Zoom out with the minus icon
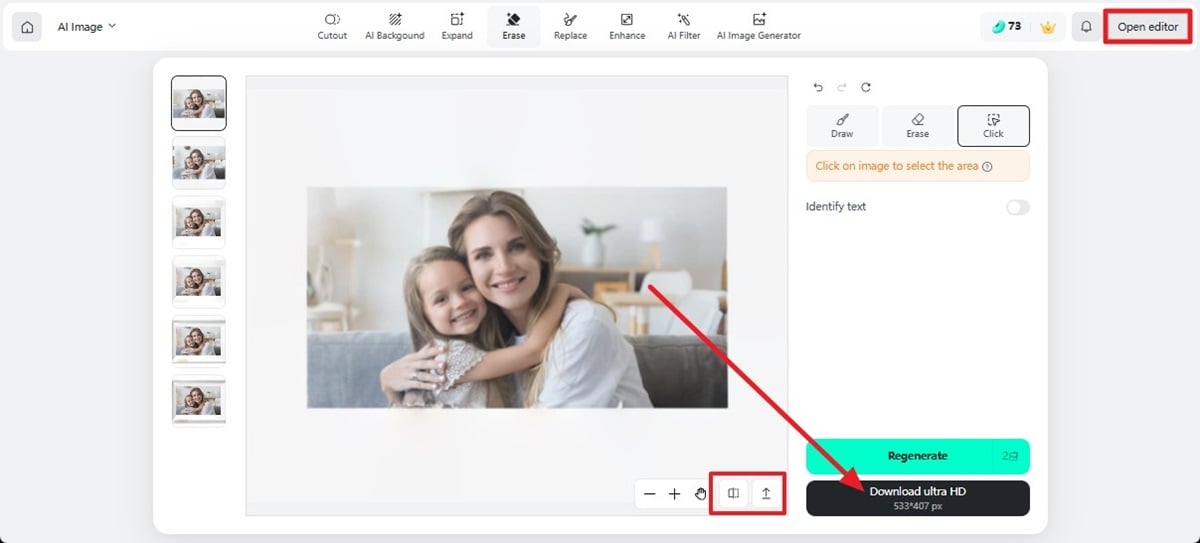The image size is (1200, 543). 650,494
